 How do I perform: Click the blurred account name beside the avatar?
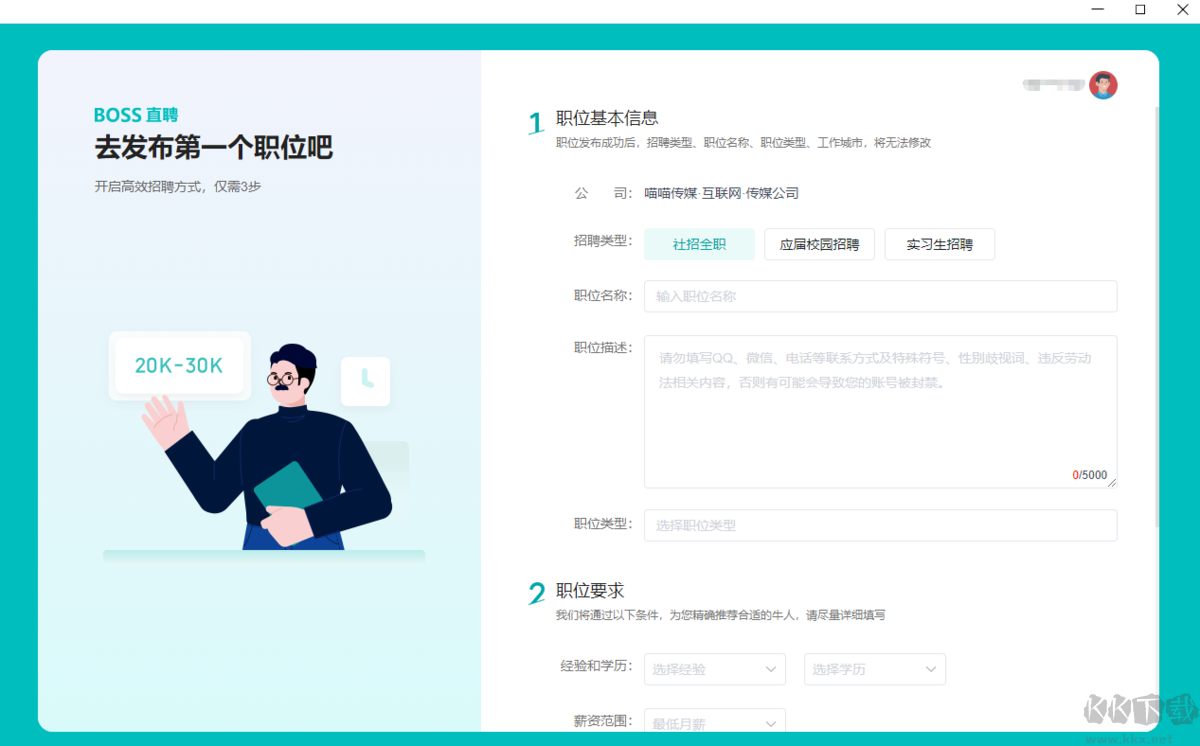click(x=1055, y=85)
